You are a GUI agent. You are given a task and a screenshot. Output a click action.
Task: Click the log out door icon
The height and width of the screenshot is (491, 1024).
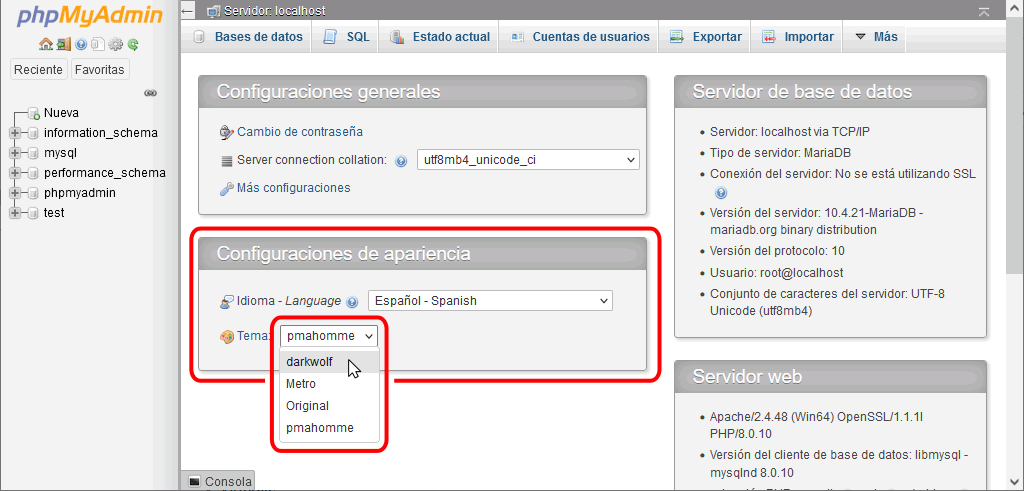coord(63,44)
